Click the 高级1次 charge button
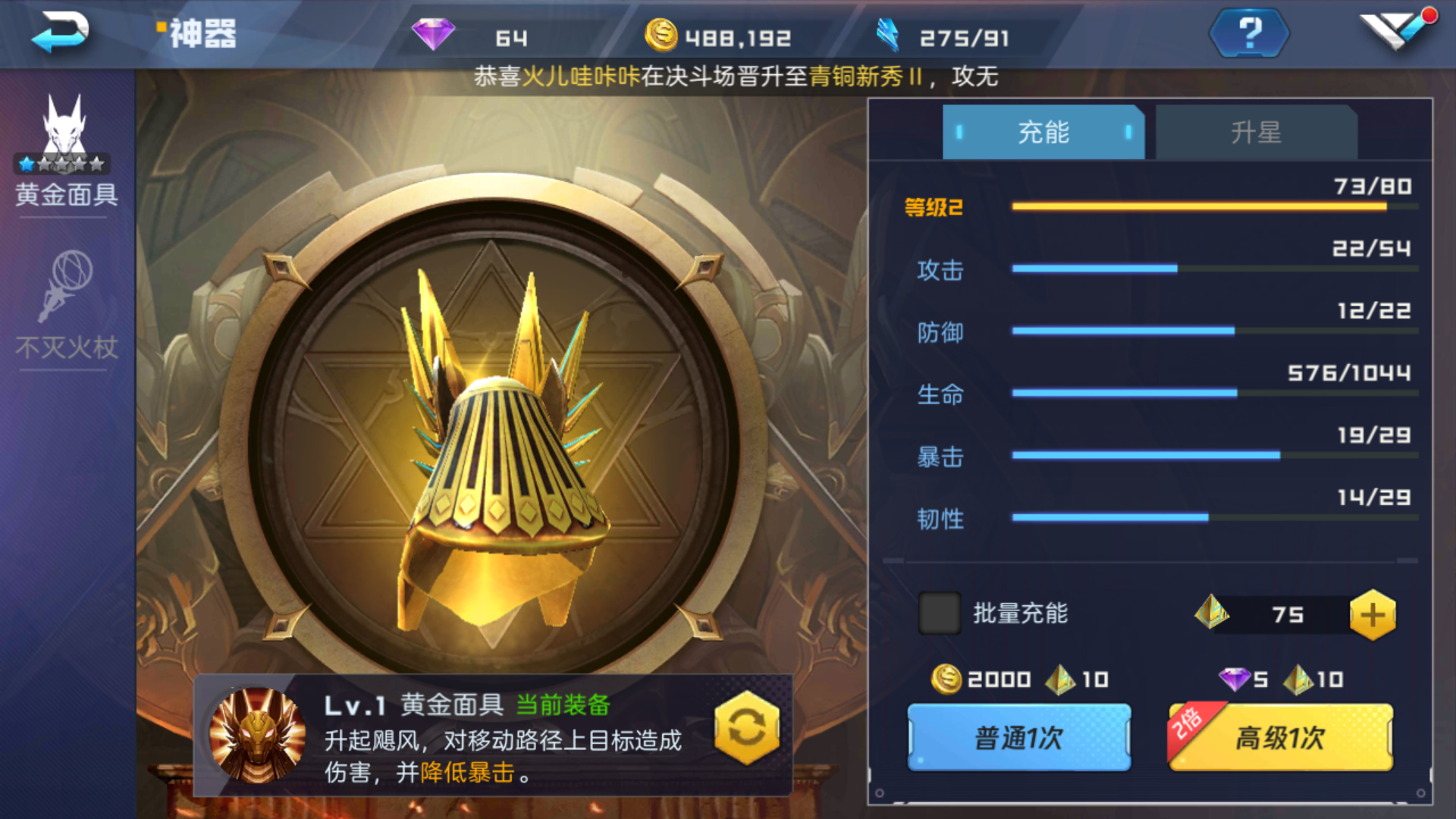 (1280, 737)
